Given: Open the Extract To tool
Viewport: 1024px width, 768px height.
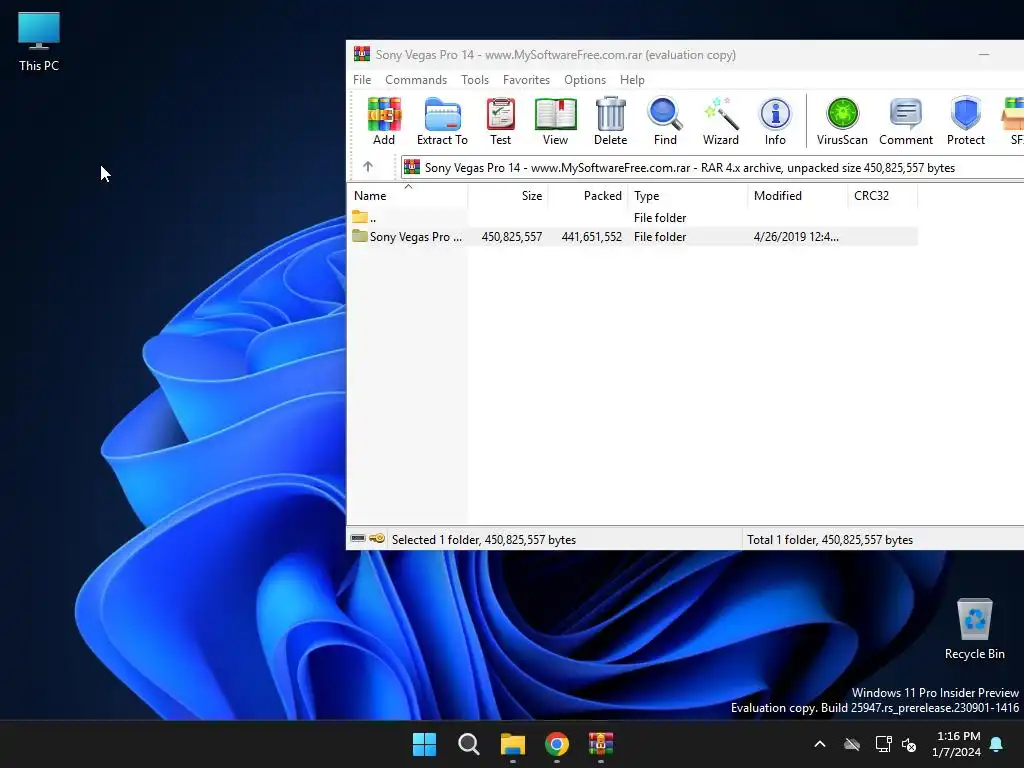Looking at the screenshot, I should click(x=442, y=121).
